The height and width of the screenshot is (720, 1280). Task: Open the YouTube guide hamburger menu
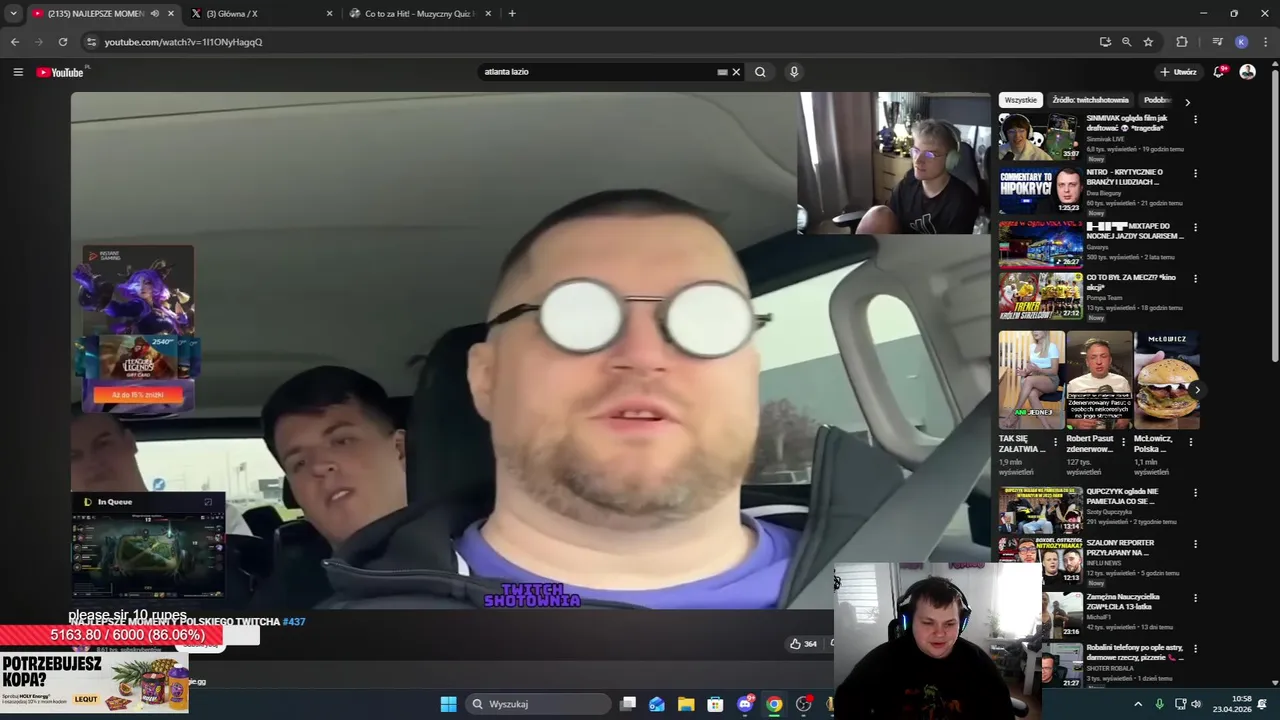click(18, 72)
